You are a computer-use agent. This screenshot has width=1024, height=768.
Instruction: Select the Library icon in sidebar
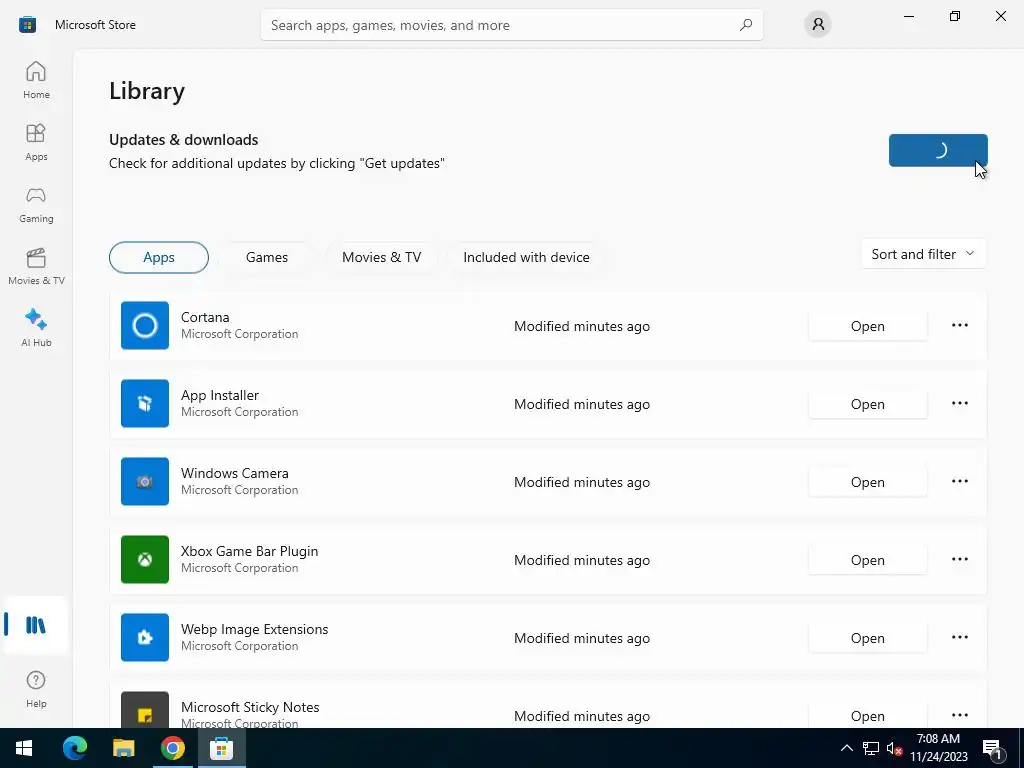[36, 625]
